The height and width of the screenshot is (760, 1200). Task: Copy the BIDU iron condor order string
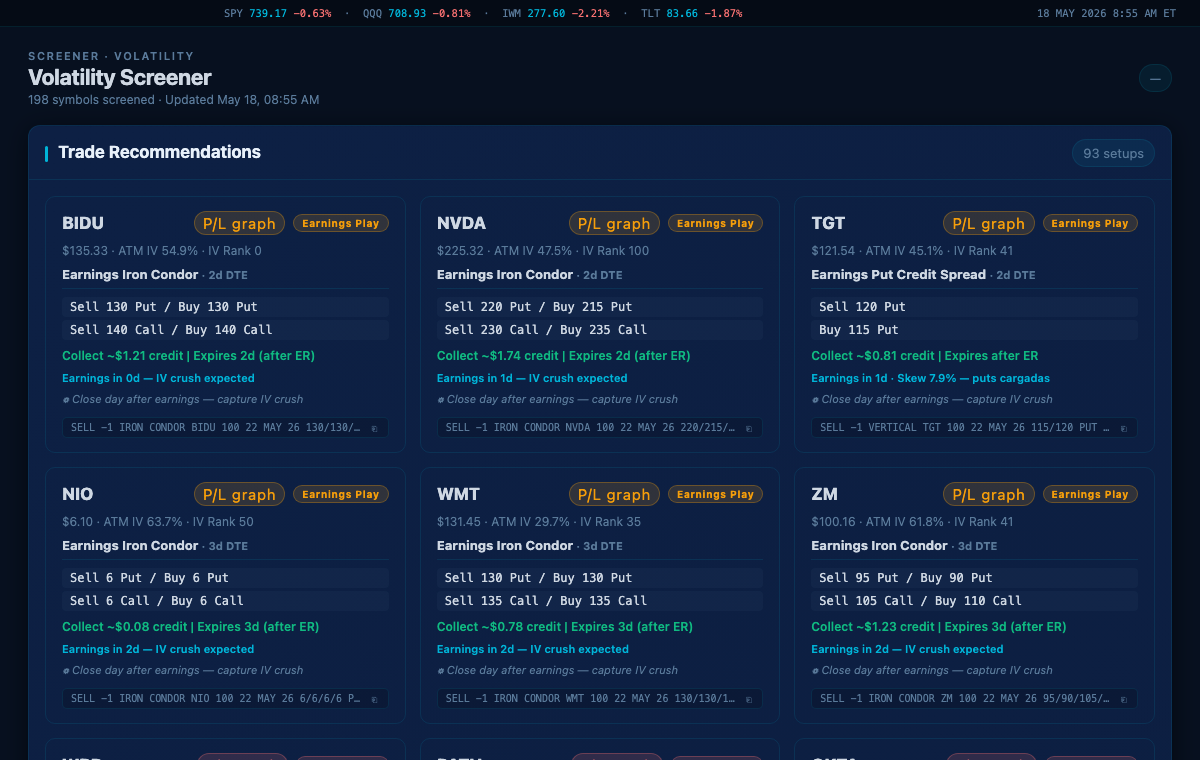(x=374, y=428)
